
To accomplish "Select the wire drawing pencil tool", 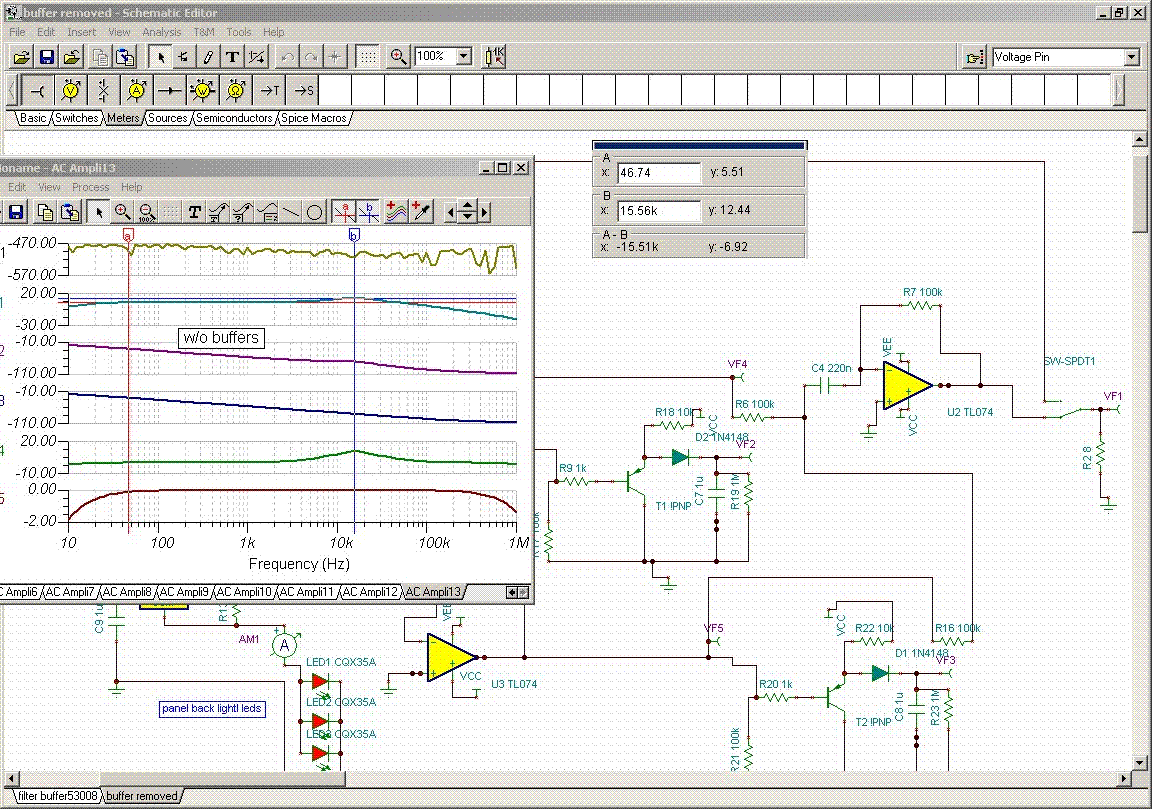I will pyautogui.click(x=208, y=57).
